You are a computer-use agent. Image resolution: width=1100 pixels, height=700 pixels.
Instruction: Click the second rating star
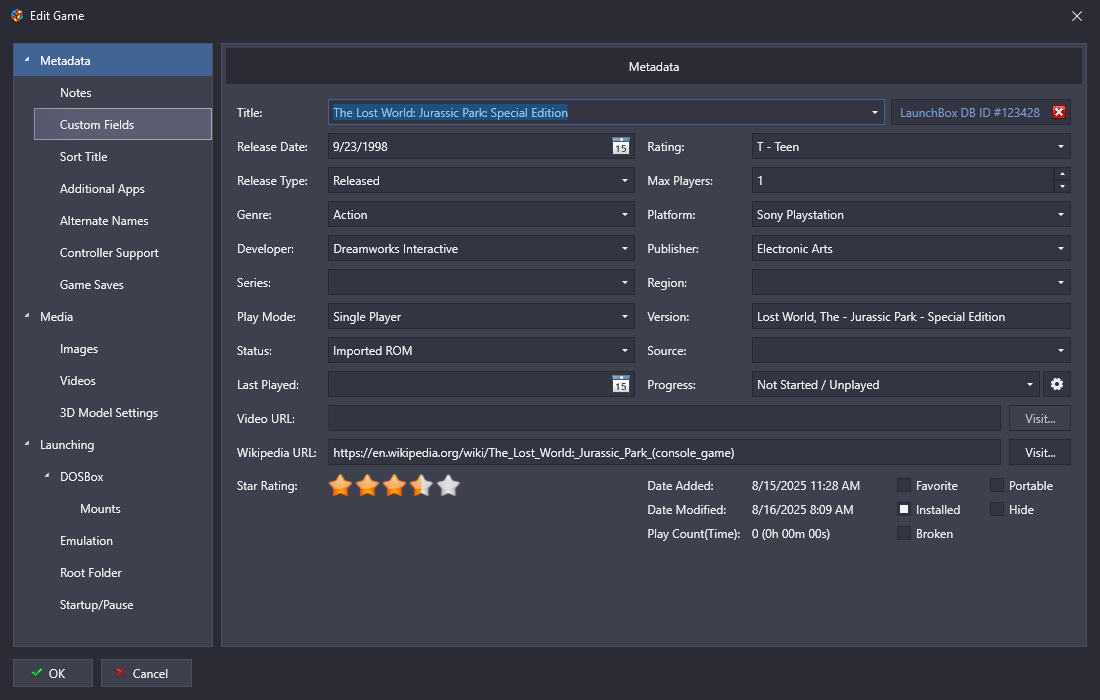tap(368, 485)
